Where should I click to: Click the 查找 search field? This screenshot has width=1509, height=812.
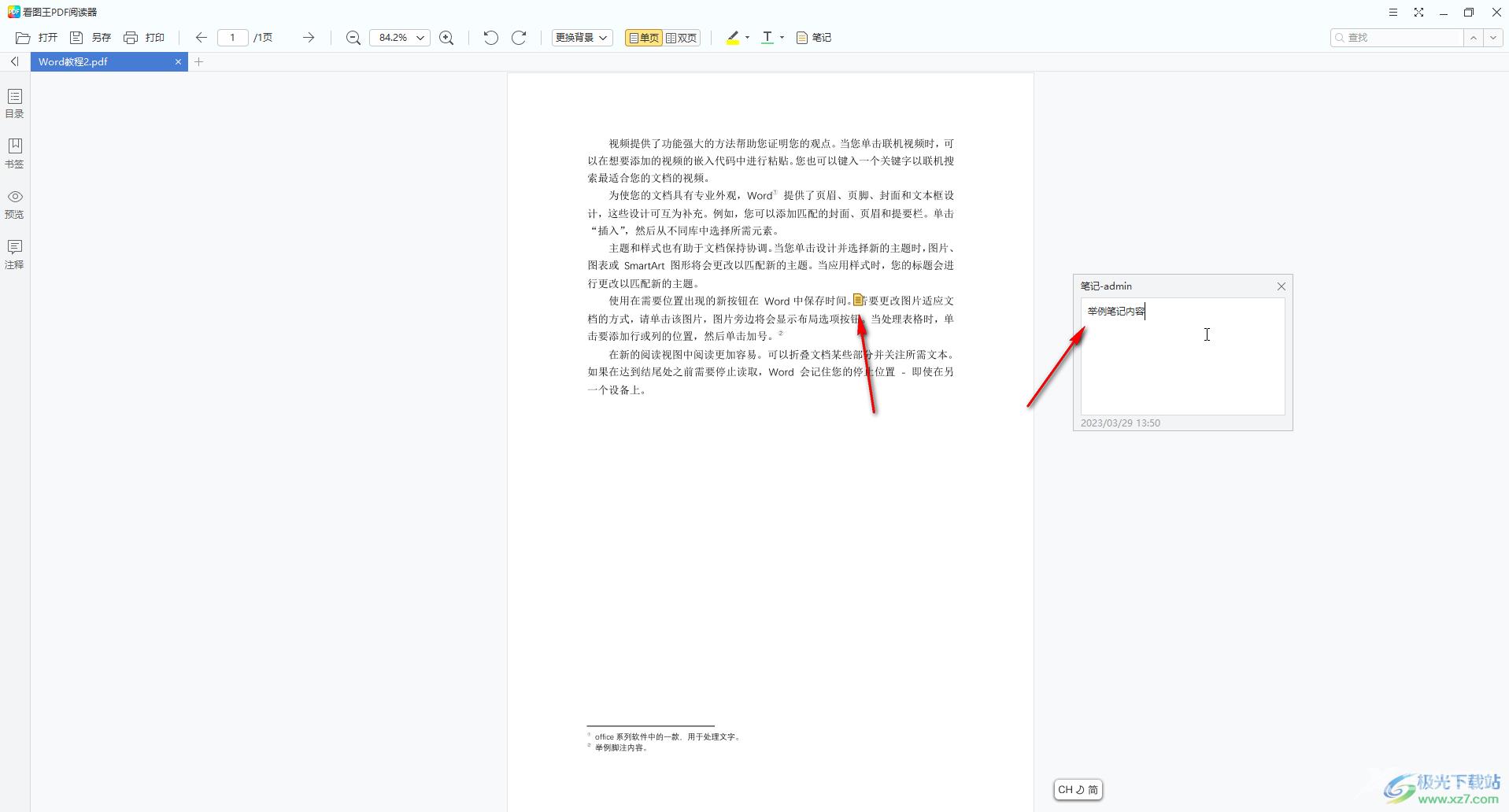pyautogui.click(x=1396, y=38)
